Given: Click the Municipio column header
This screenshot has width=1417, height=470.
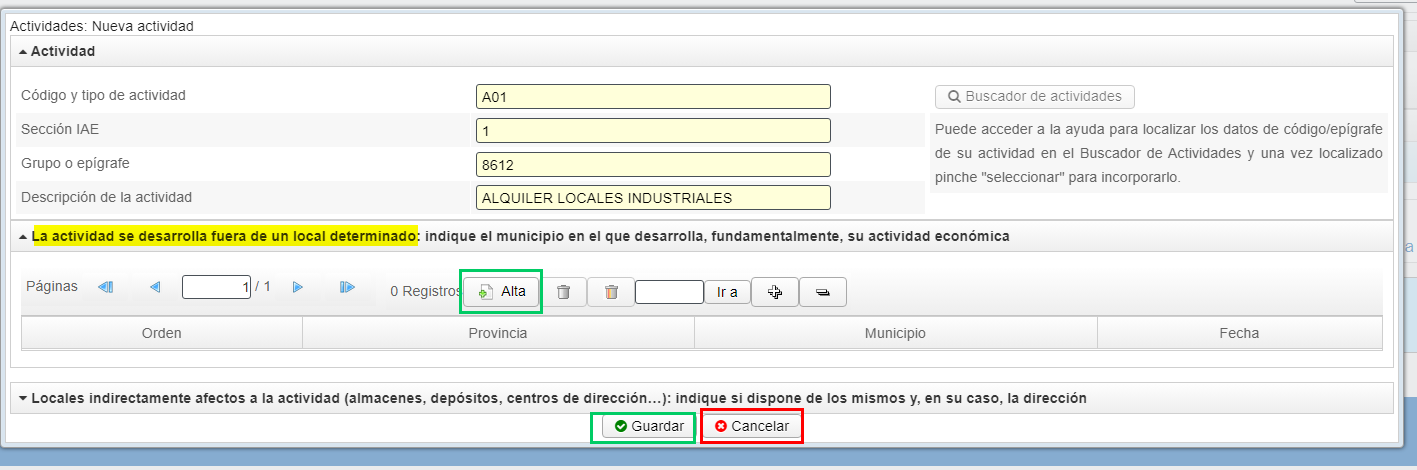Looking at the screenshot, I should coord(895,333).
